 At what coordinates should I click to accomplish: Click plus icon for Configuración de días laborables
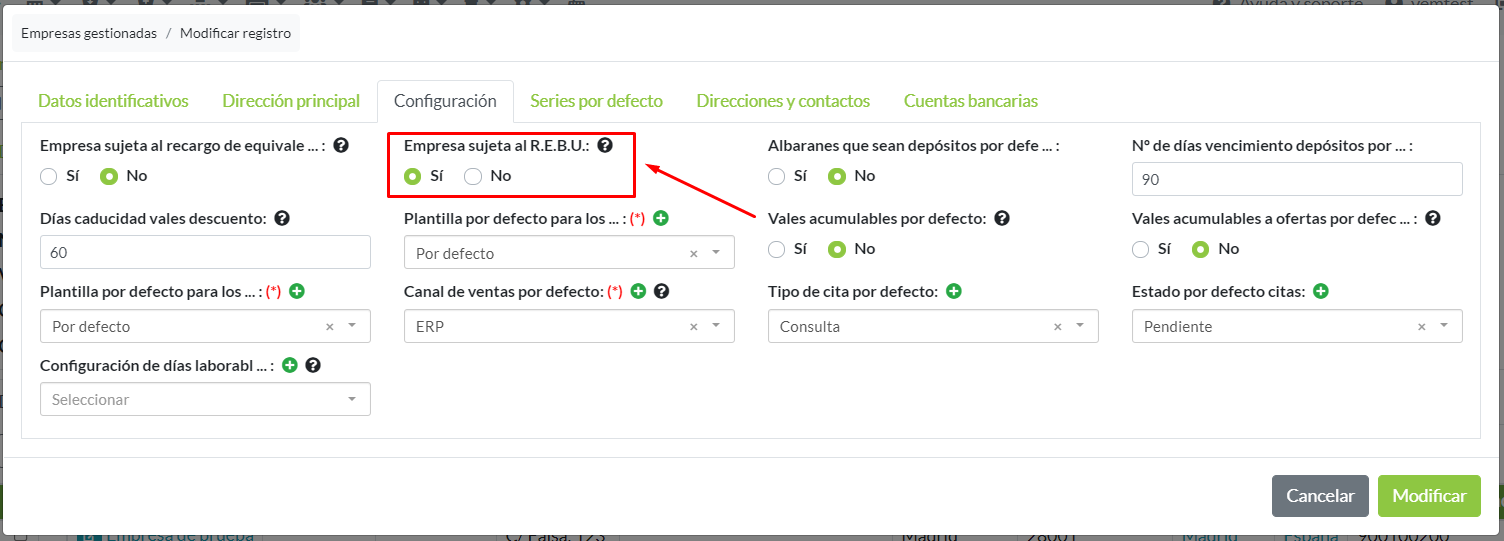click(x=290, y=366)
